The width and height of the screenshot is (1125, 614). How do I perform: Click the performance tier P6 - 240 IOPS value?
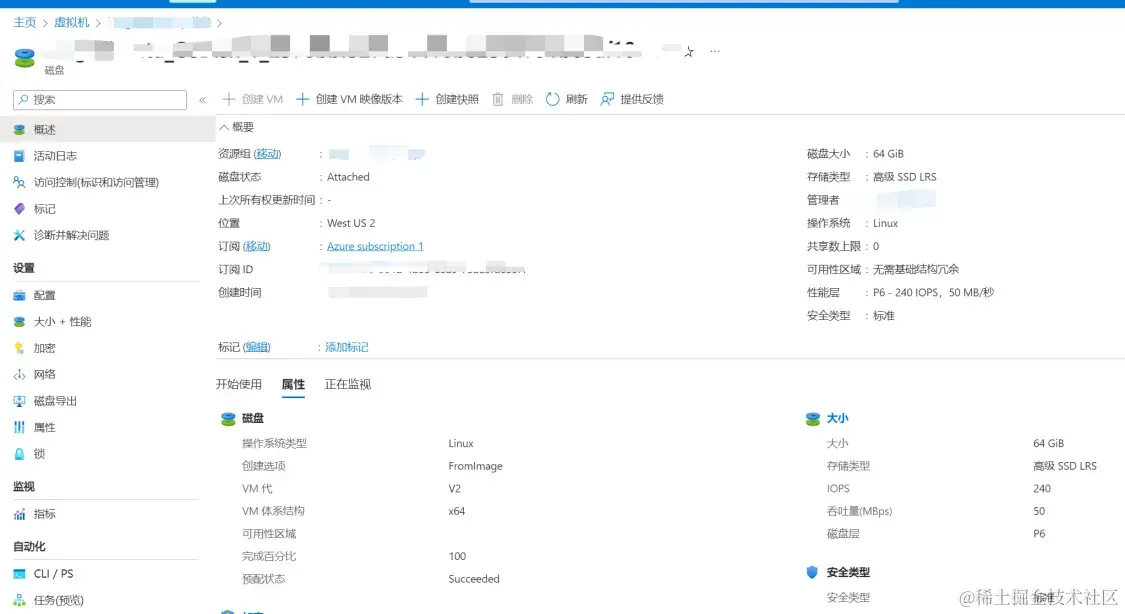point(933,293)
